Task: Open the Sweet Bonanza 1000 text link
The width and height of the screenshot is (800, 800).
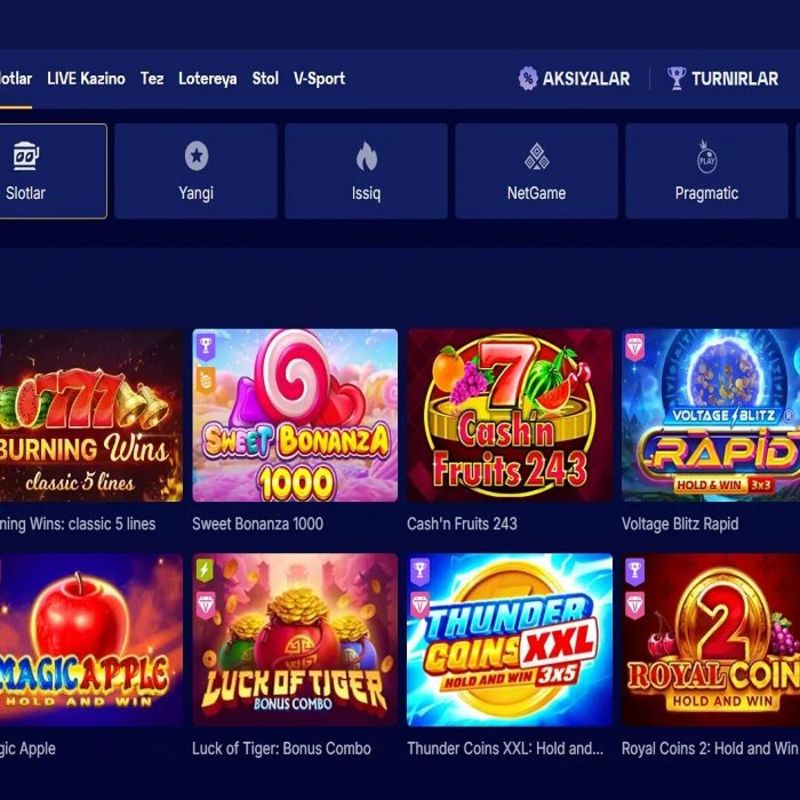Action: coord(258,523)
